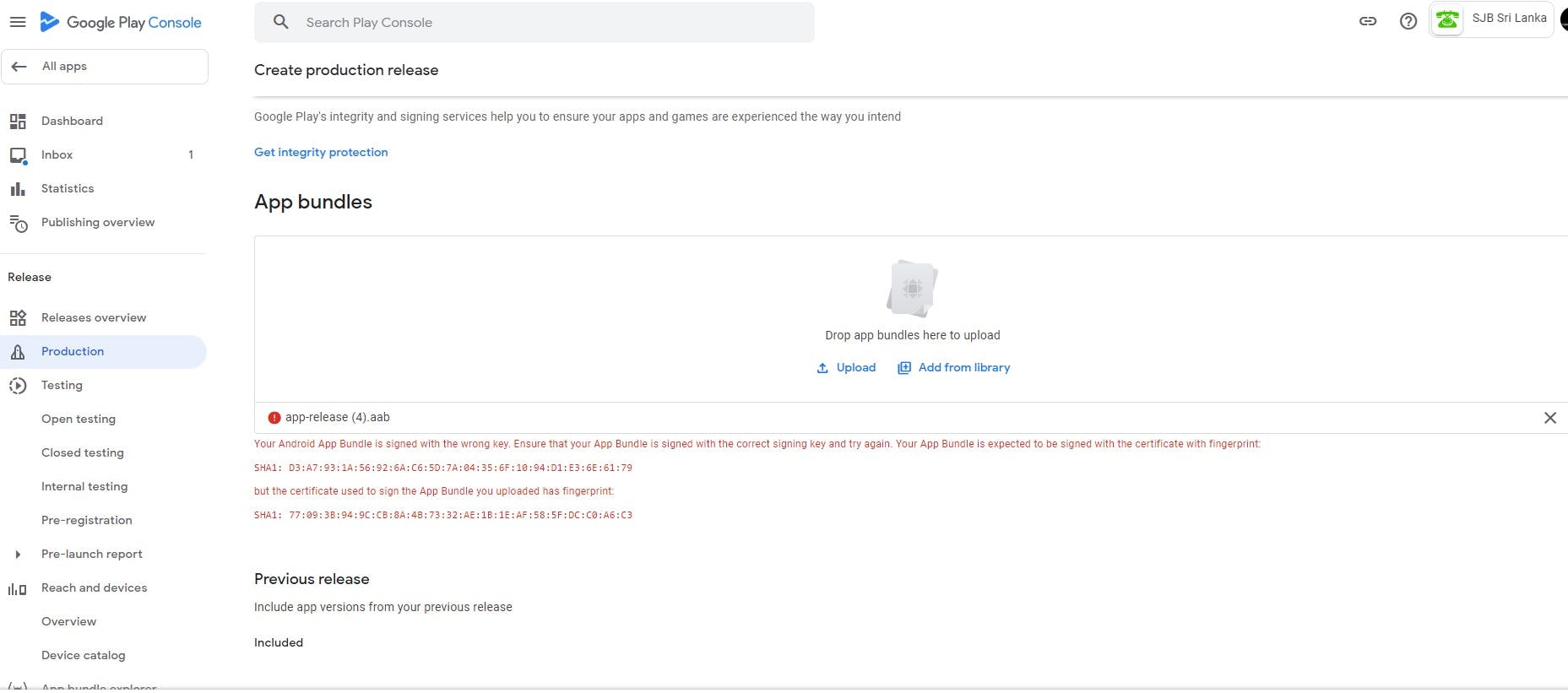Screen dimensions: 1568x693
Task: Open the SJB Sri Lanka account selector
Action: click(x=1491, y=19)
